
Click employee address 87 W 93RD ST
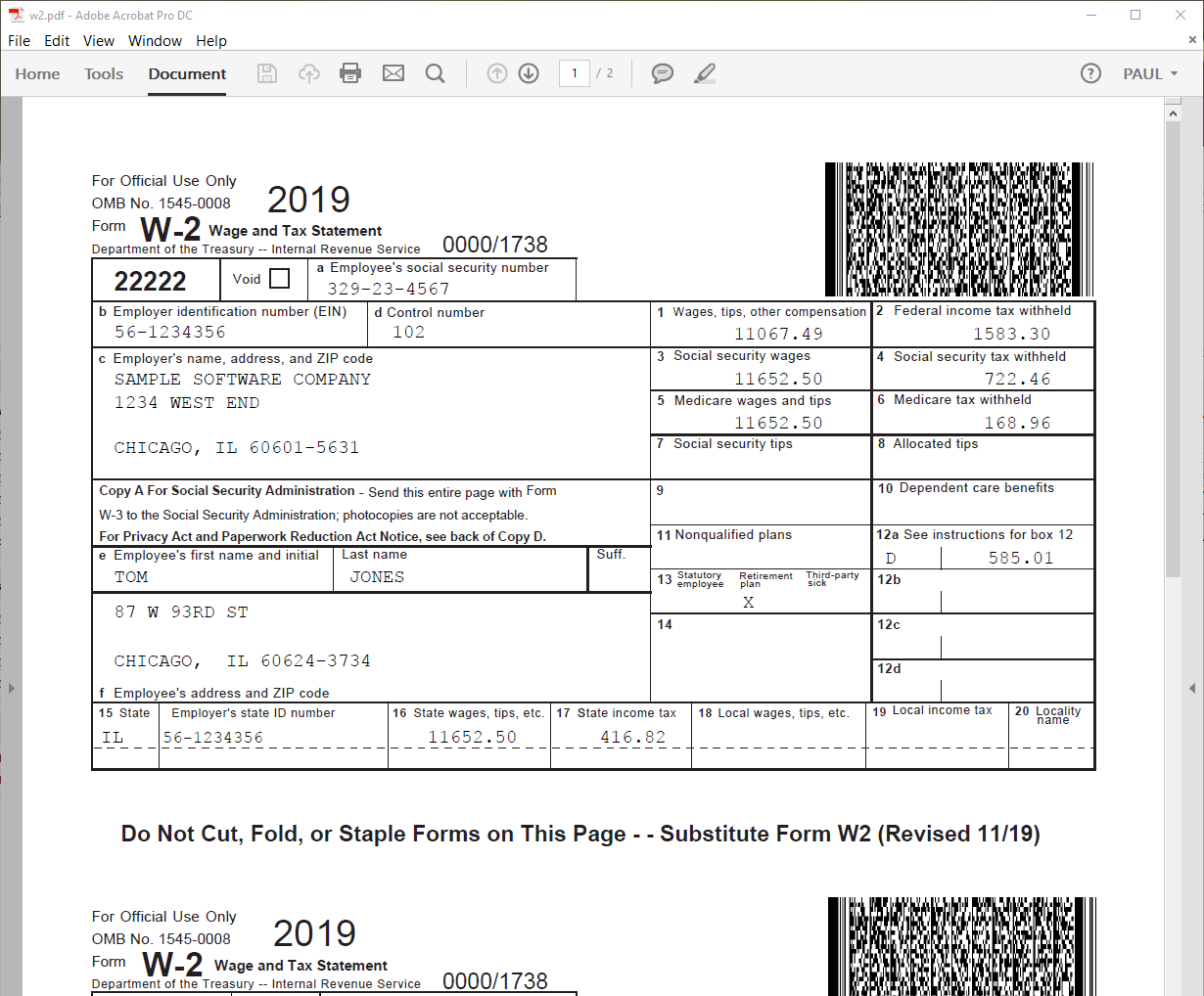pyautogui.click(x=181, y=612)
